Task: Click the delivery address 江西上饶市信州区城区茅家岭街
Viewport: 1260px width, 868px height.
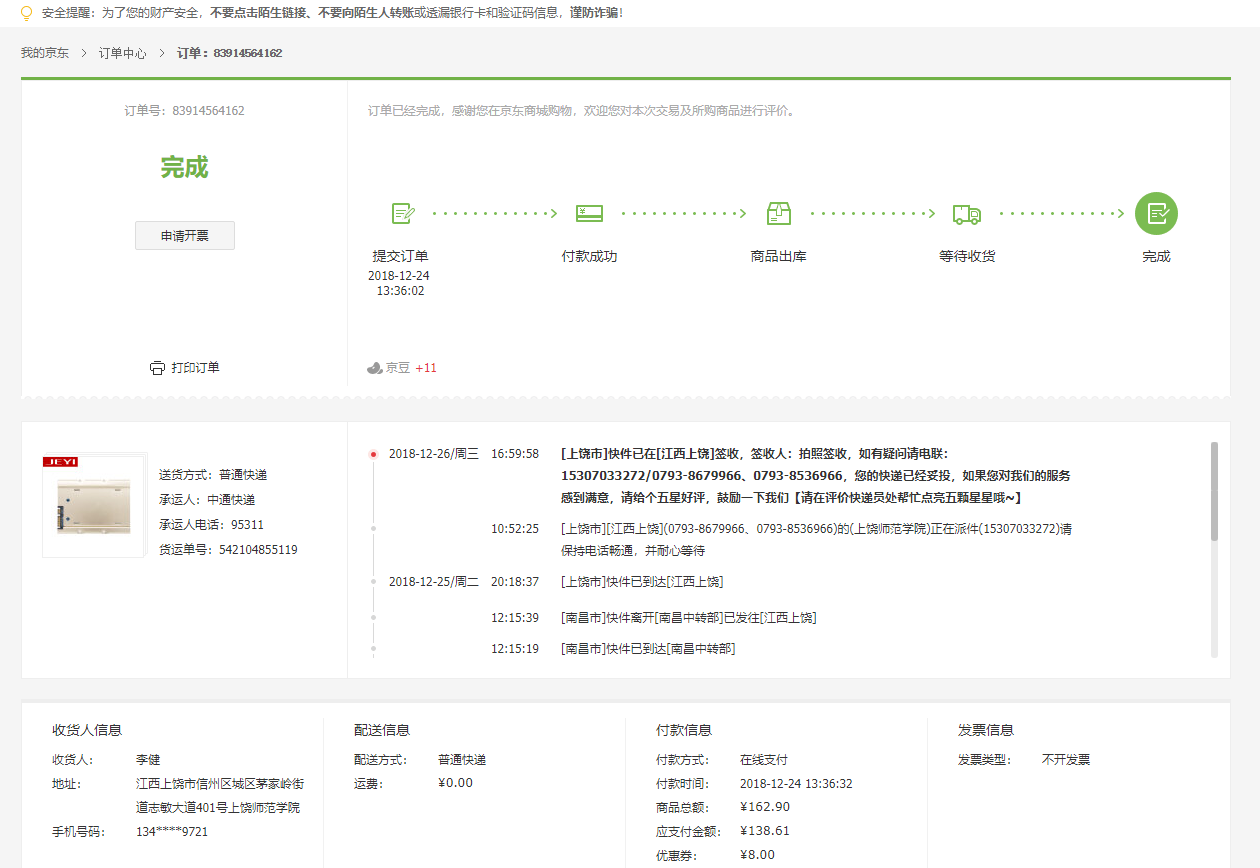Action: point(220,784)
